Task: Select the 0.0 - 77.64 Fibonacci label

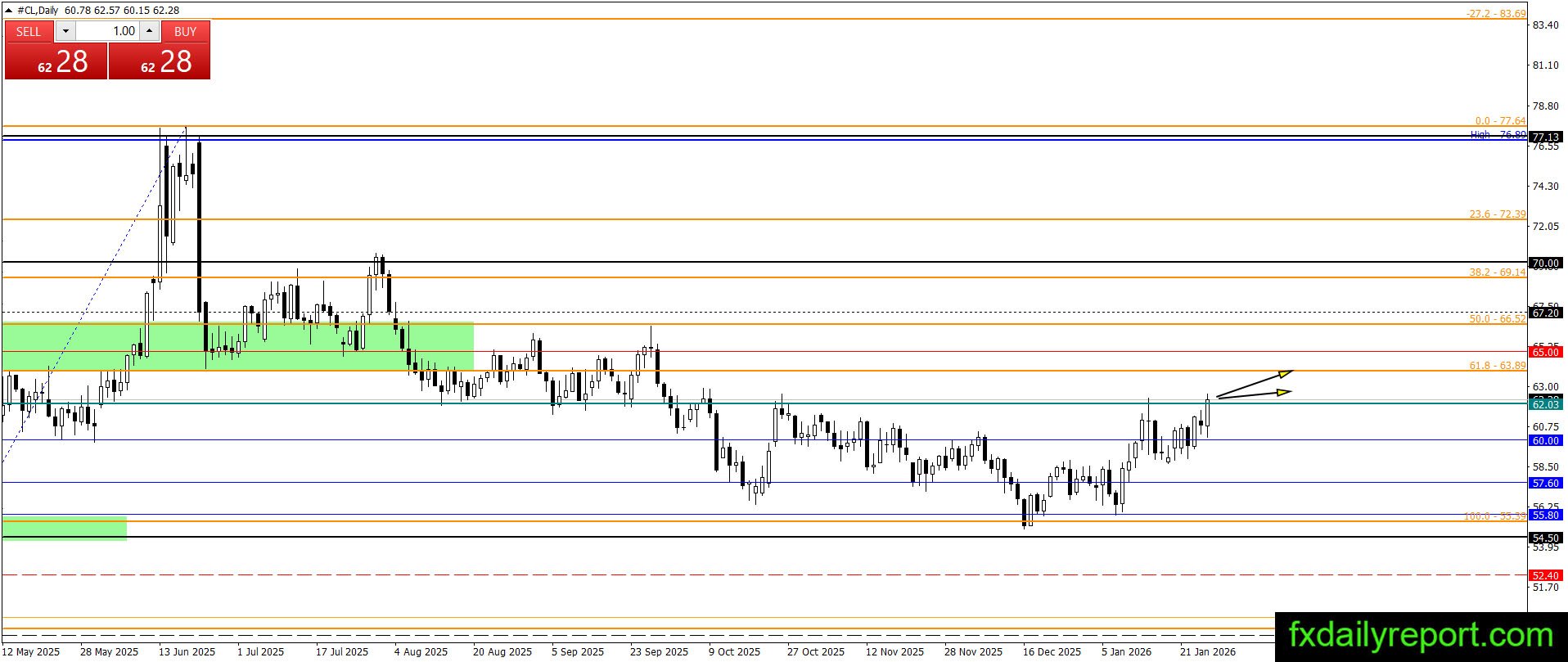Action: [1500, 120]
